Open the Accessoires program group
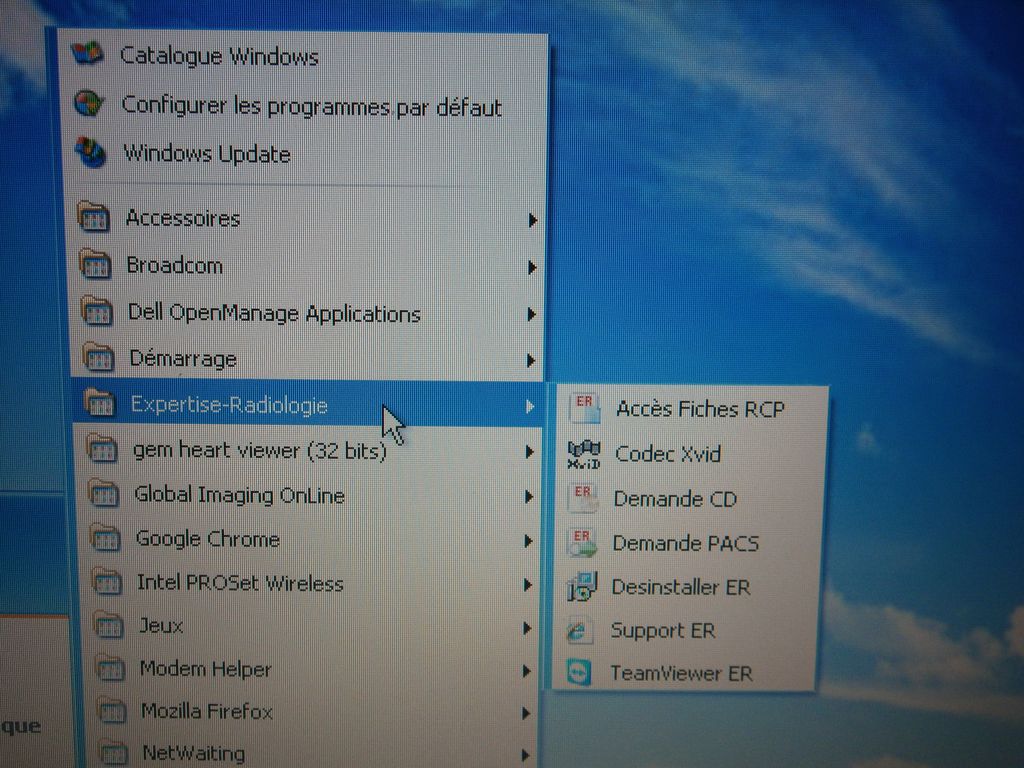Image resolution: width=1024 pixels, height=768 pixels. click(x=307, y=218)
